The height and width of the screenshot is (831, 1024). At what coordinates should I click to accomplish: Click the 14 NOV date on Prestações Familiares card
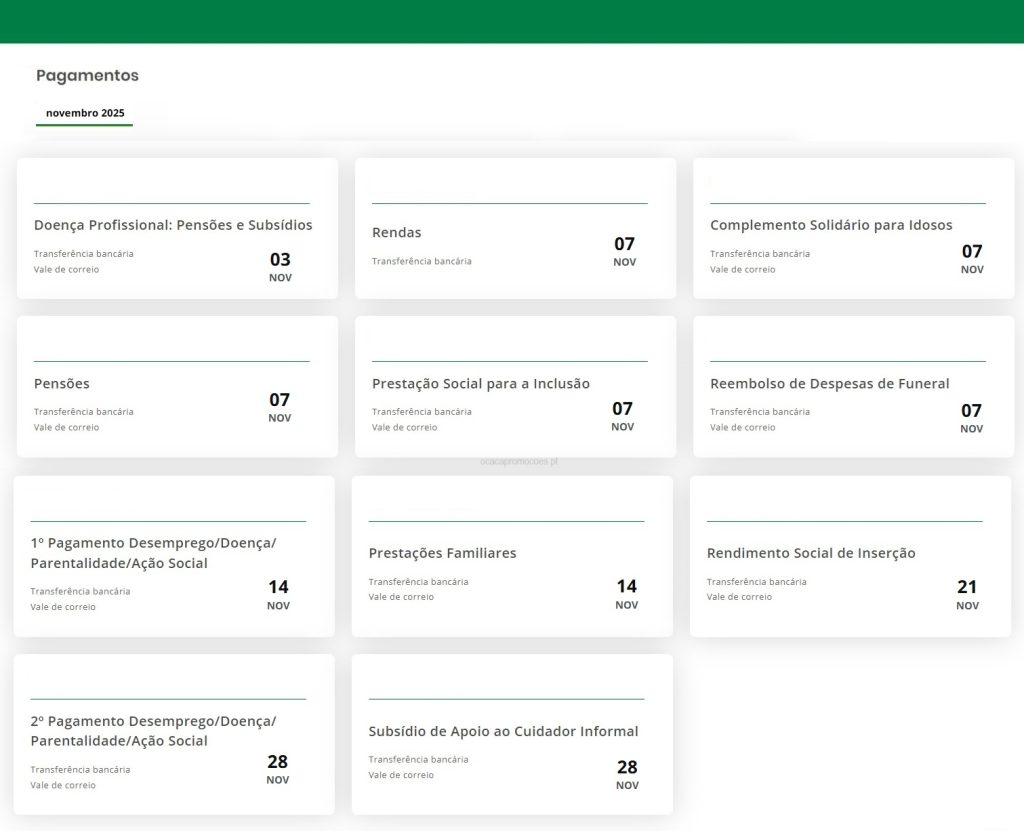pos(627,593)
